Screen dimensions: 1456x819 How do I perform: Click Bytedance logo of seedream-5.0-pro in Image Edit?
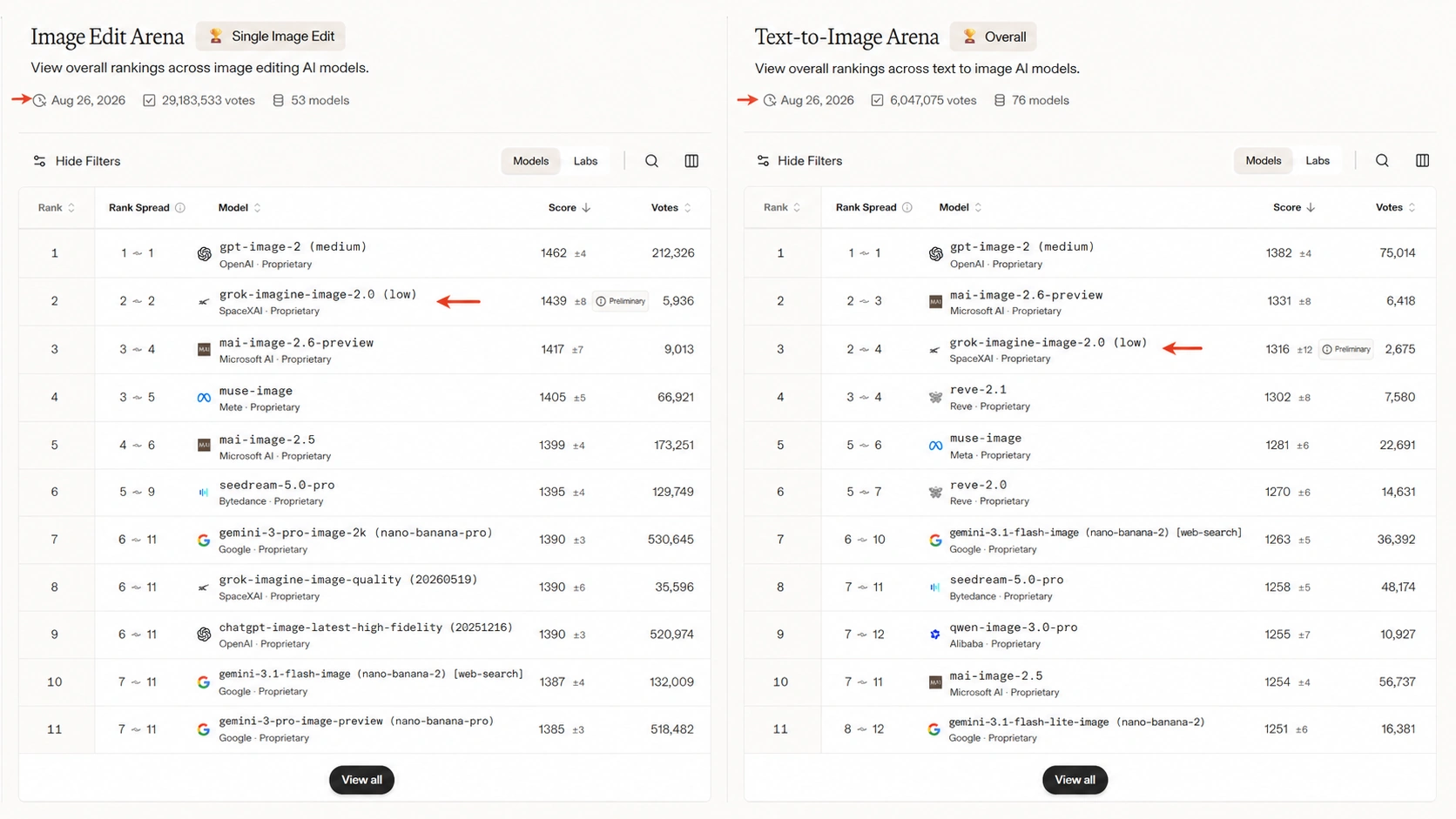click(204, 493)
